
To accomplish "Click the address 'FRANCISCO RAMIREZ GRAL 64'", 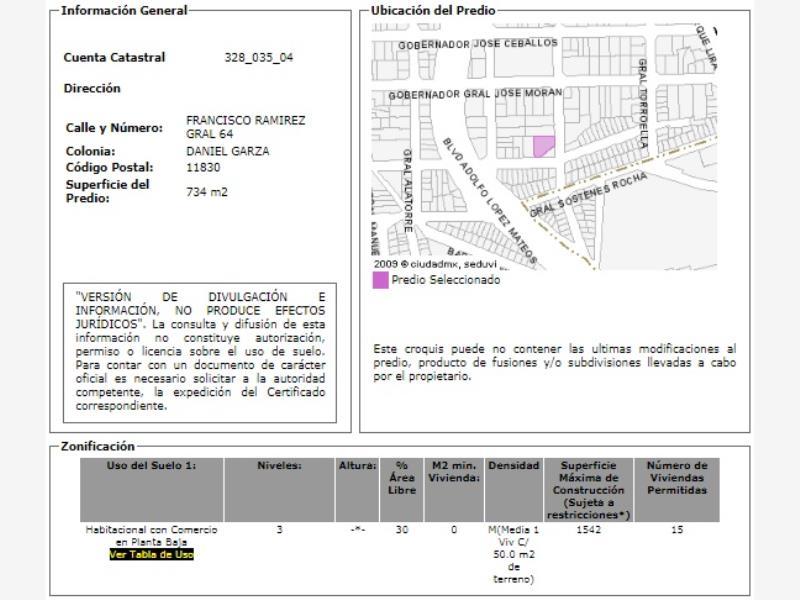I will pos(245,127).
